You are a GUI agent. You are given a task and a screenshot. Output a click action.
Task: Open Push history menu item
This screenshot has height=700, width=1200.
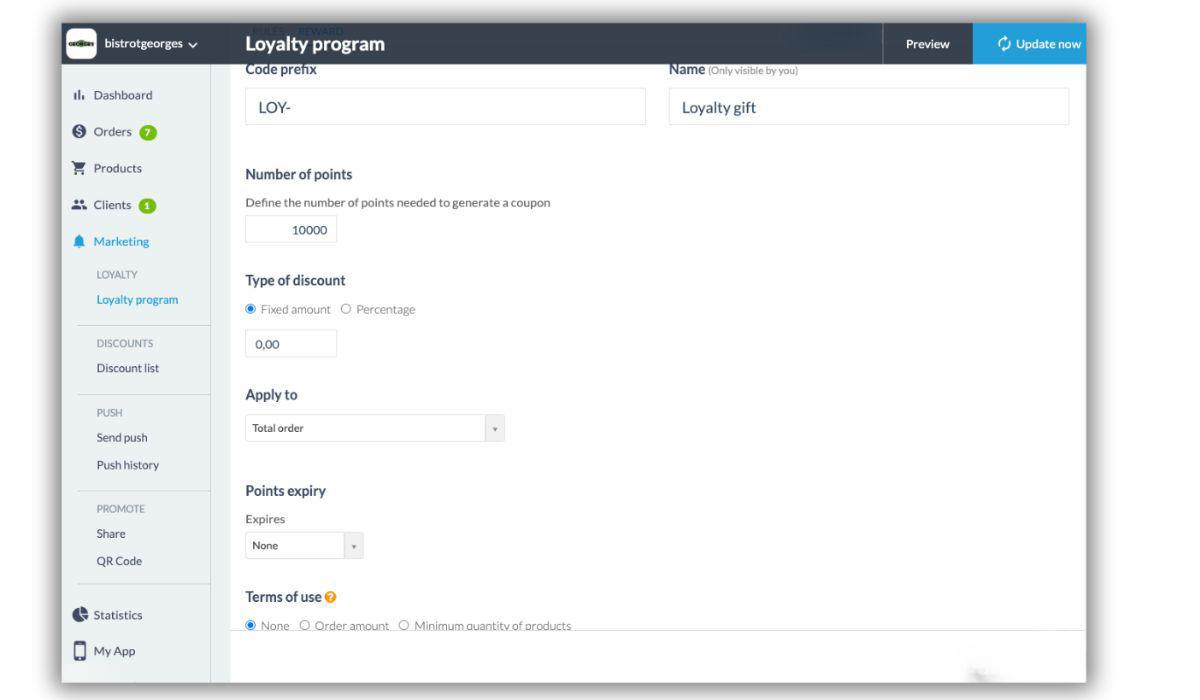(x=127, y=465)
